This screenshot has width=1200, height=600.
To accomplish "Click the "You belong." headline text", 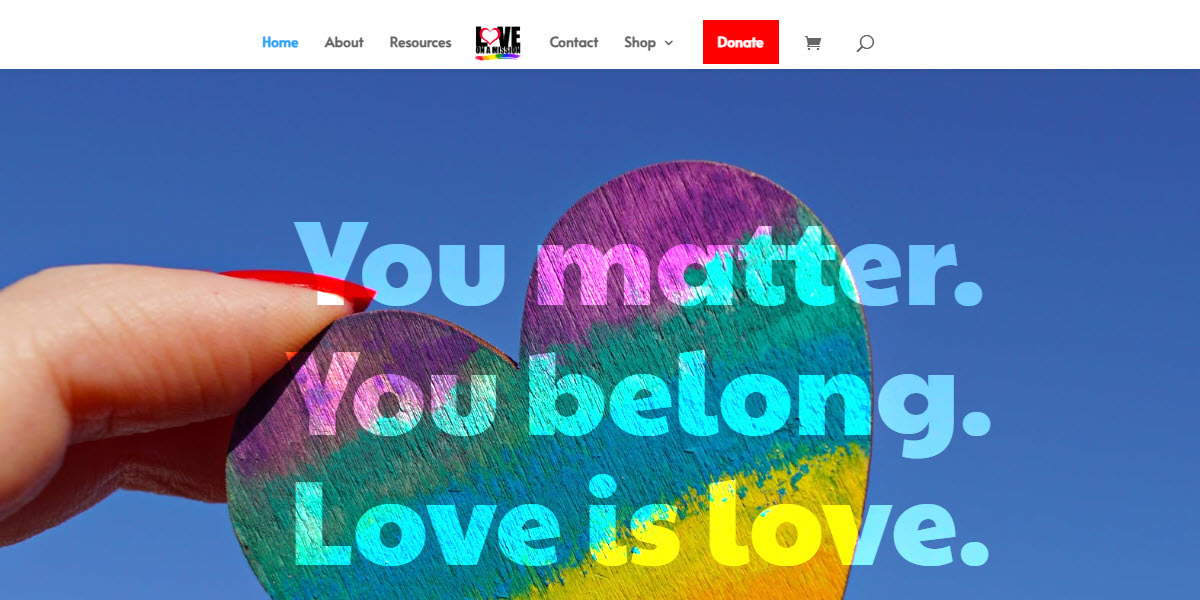I will click(641, 395).
